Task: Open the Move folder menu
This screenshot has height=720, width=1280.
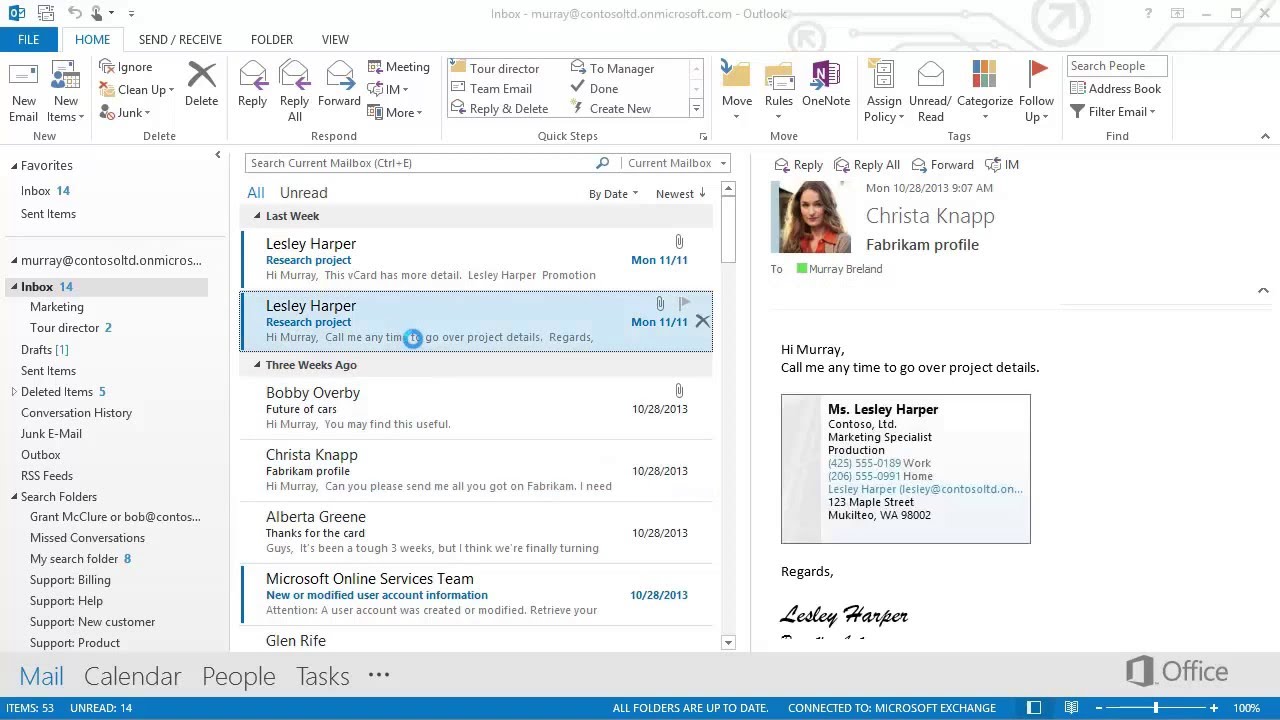Action: 737,92
